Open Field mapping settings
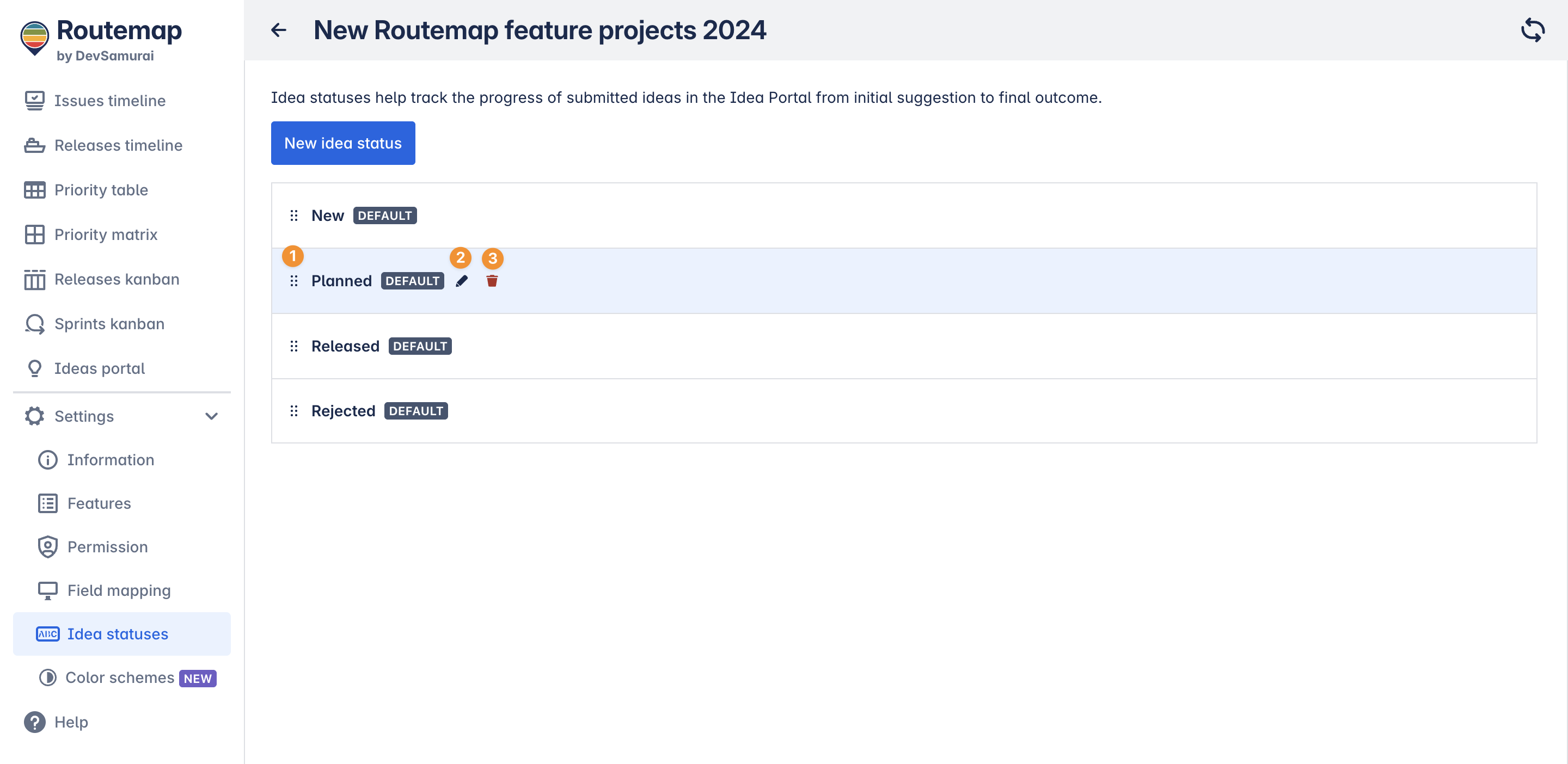1568x764 pixels. [119, 590]
